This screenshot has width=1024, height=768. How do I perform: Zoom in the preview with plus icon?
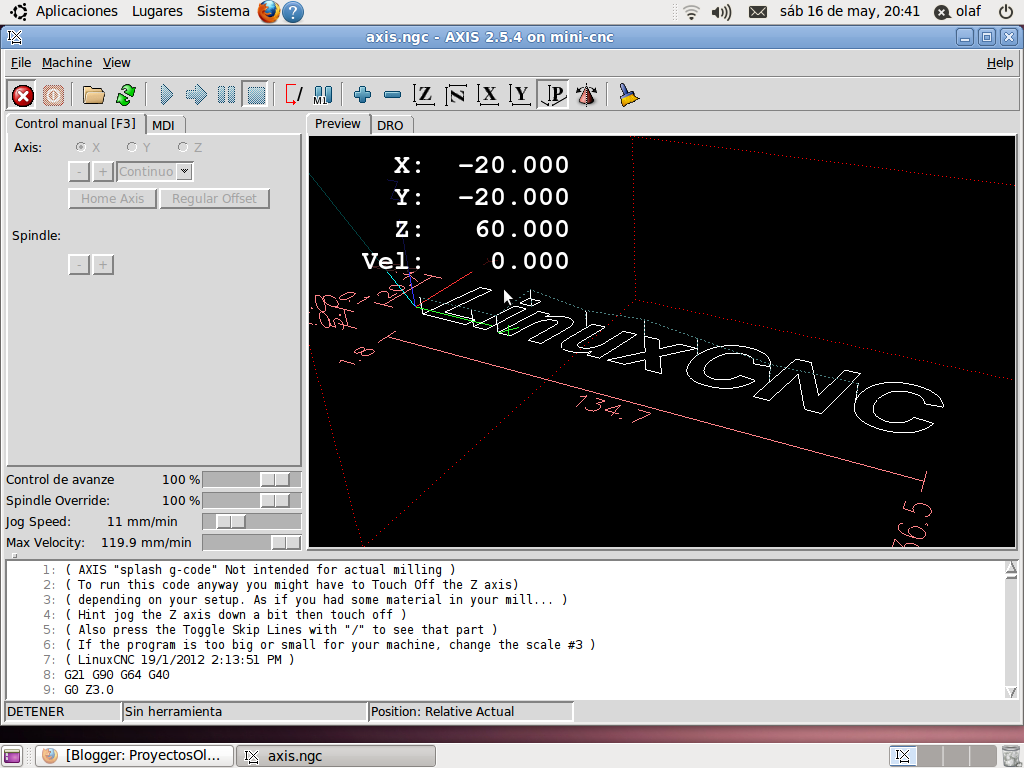coord(362,95)
